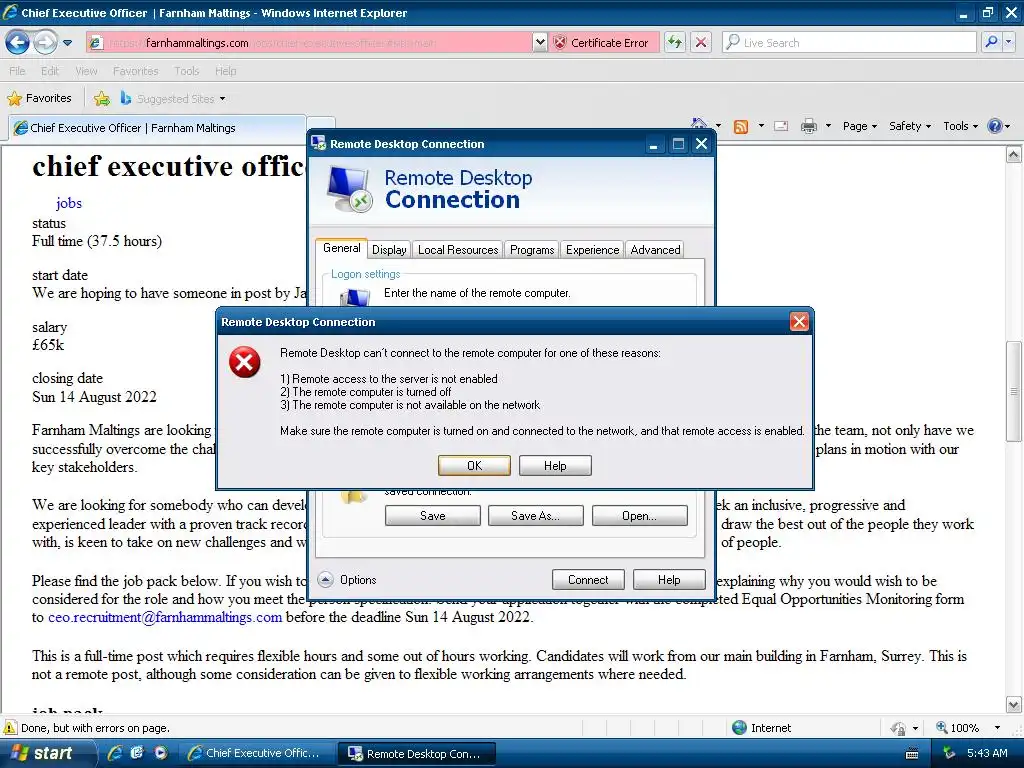The width and height of the screenshot is (1024, 768).
Task: Click Remote Desktop Con... taskbar button
Action: tap(417, 754)
